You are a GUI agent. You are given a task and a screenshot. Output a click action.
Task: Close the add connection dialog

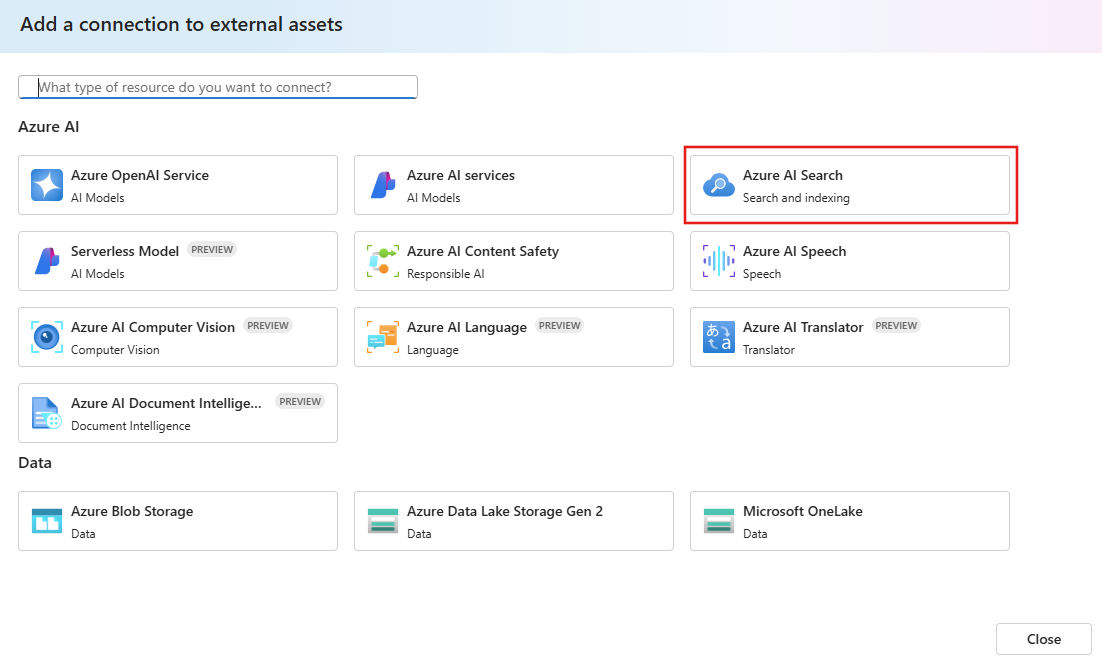[x=1044, y=639]
